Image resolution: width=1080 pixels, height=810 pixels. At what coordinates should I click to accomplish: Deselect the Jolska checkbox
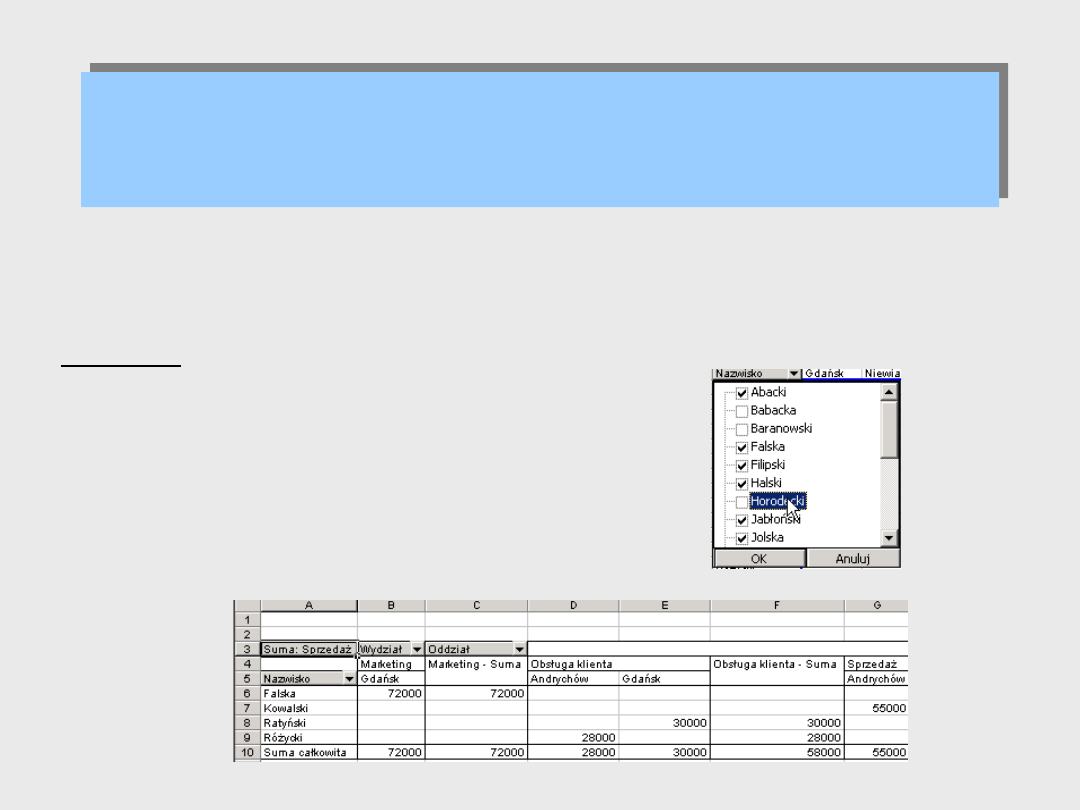pos(742,538)
